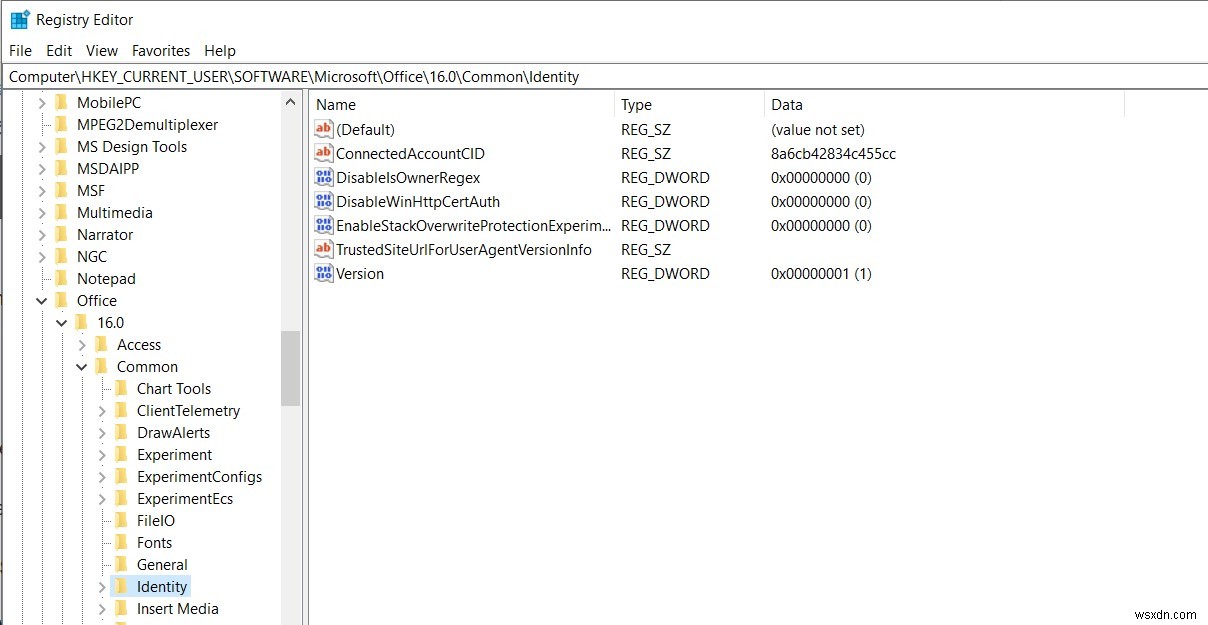Expand the Experiment tree node
The width and height of the screenshot is (1208, 625).
[102, 454]
